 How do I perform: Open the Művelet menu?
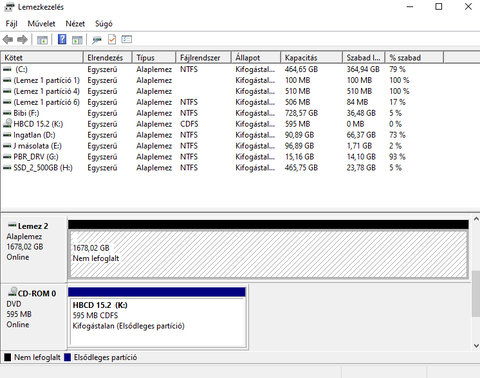(41, 24)
